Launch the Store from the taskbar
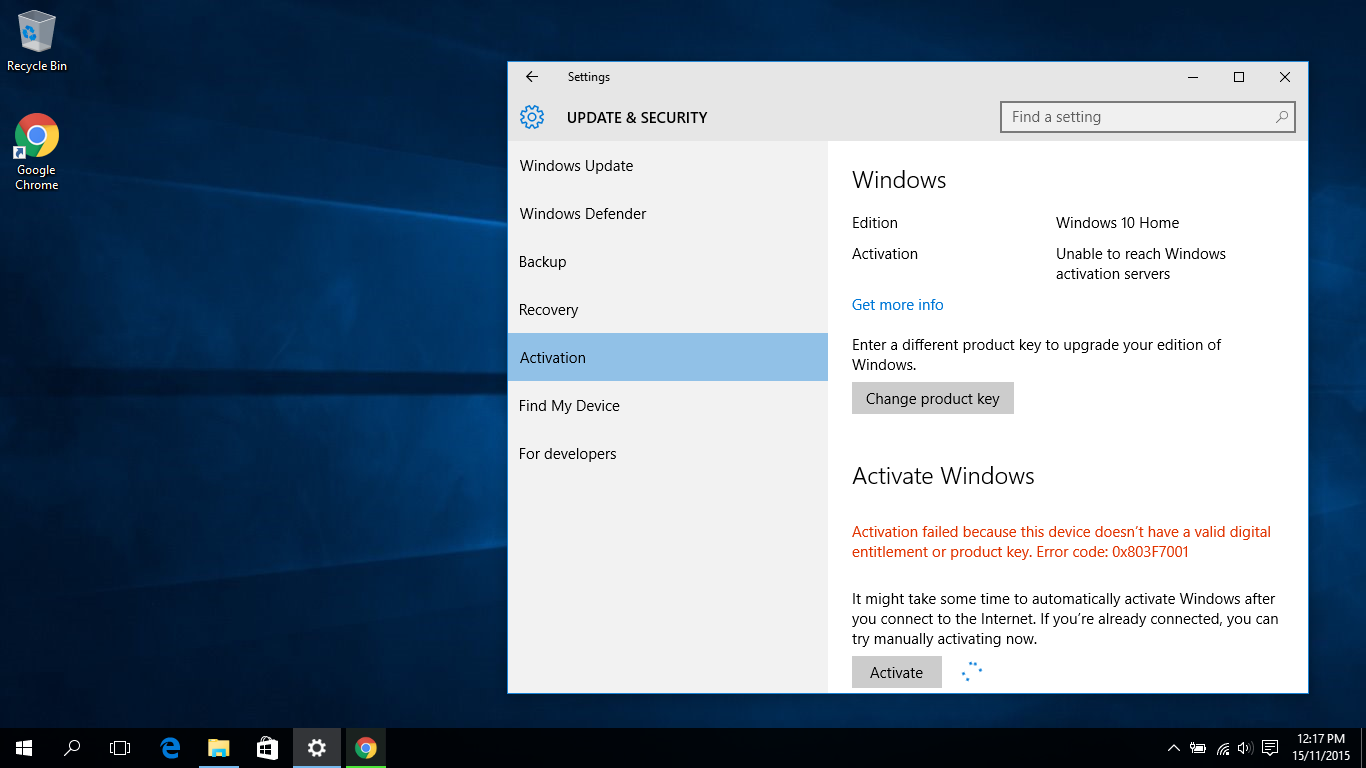 tap(267, 748)
